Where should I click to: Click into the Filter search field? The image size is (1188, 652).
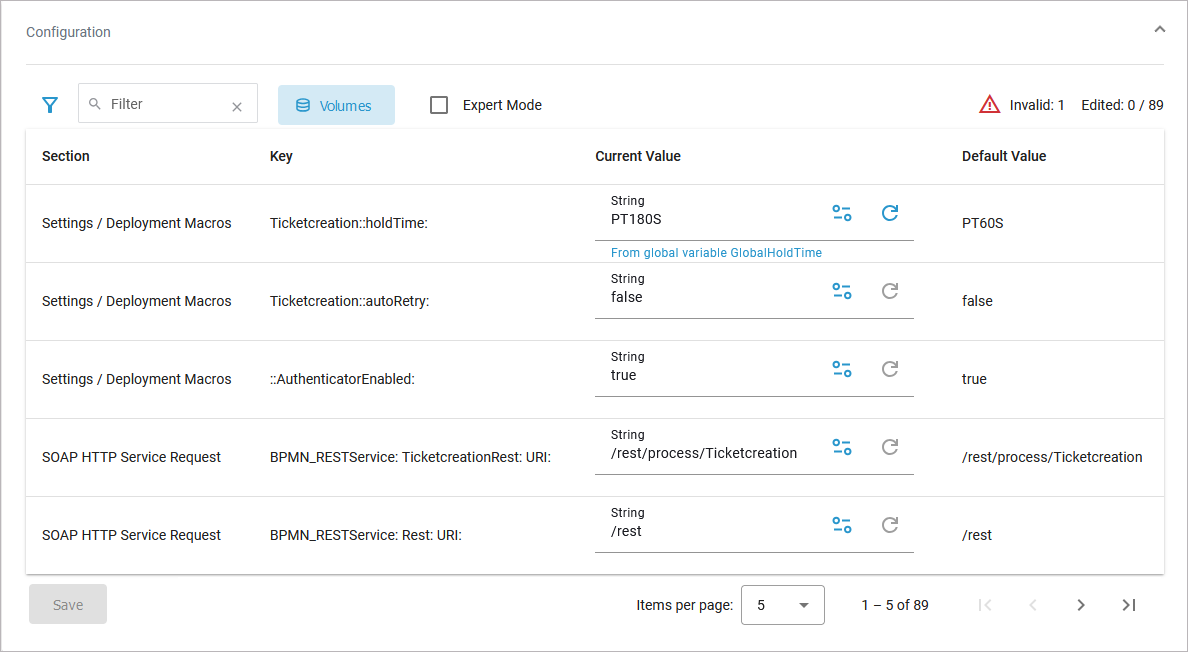point(165,104)
